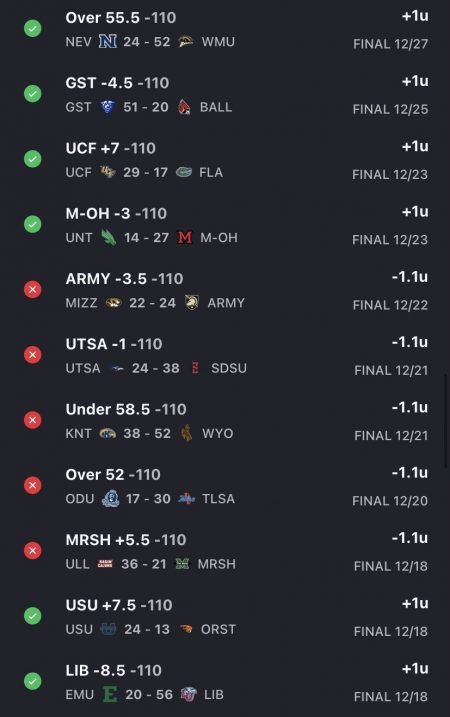Click the Ball State cardinal logo
The image size is (450, 717).
(x=184, y=107)
